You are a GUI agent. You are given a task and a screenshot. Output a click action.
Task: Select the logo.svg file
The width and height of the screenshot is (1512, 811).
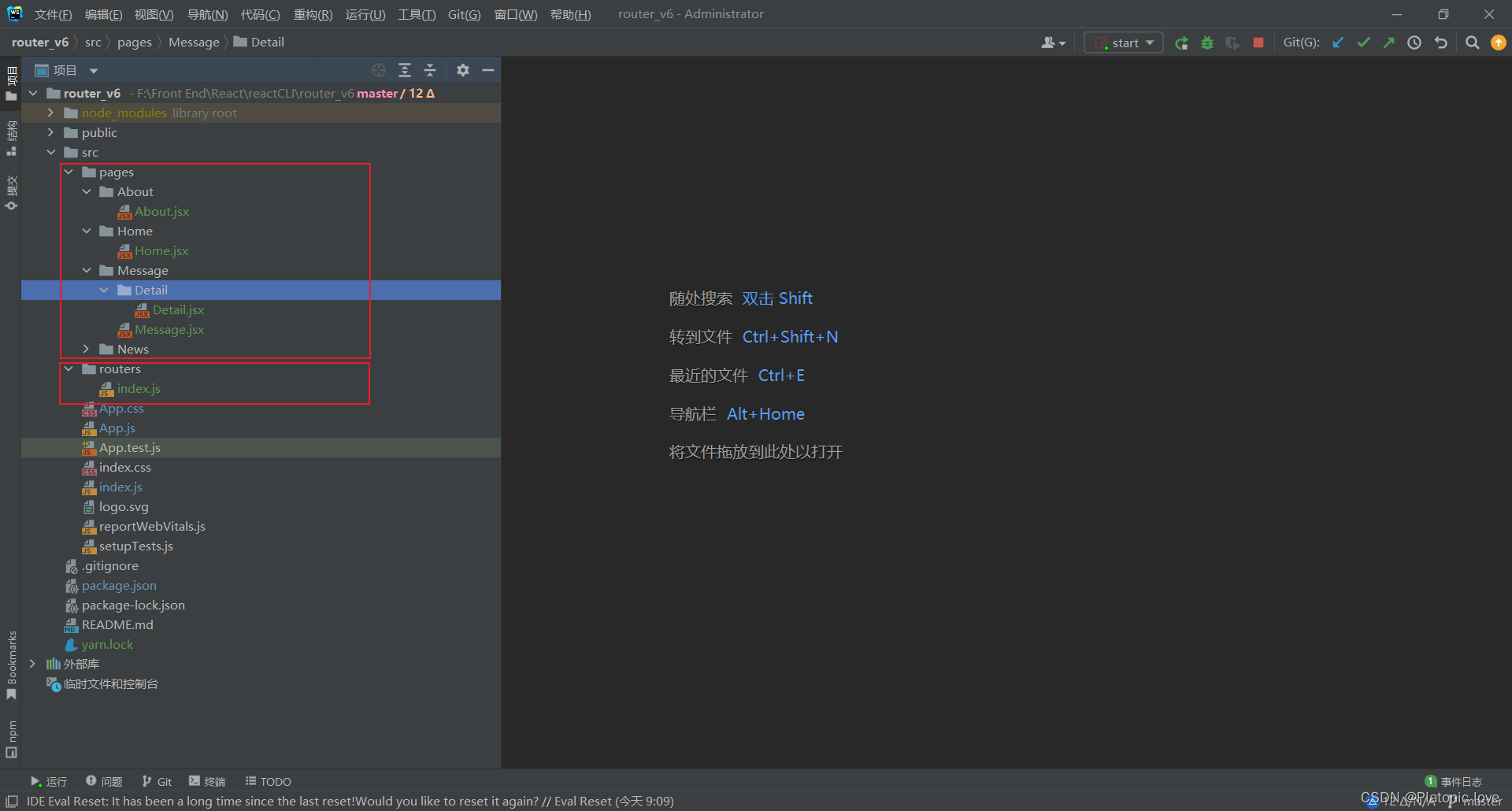124,506
